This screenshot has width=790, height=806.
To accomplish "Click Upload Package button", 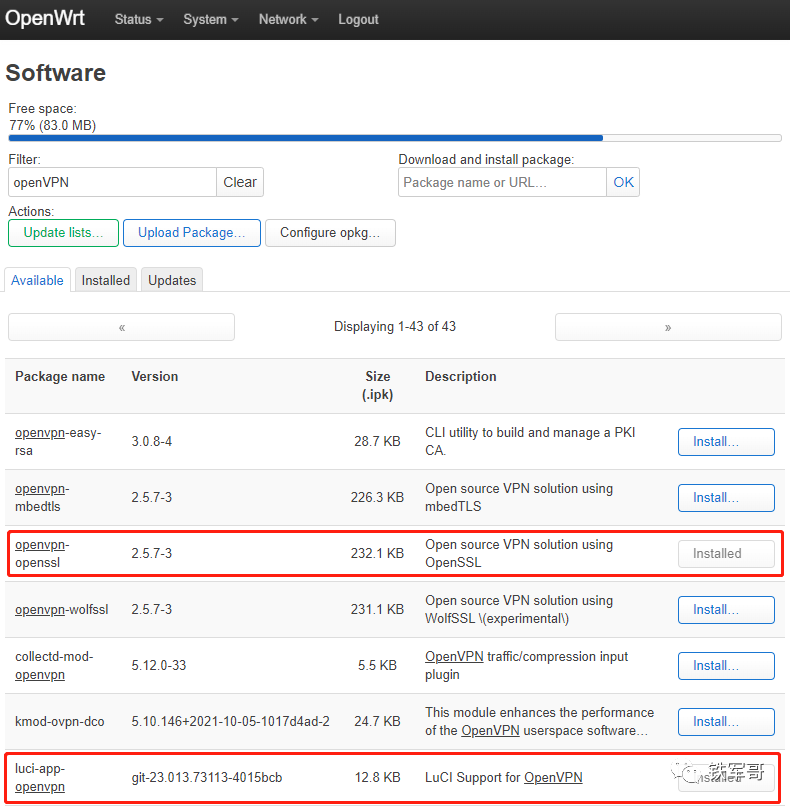I will [x=192, y=233].
